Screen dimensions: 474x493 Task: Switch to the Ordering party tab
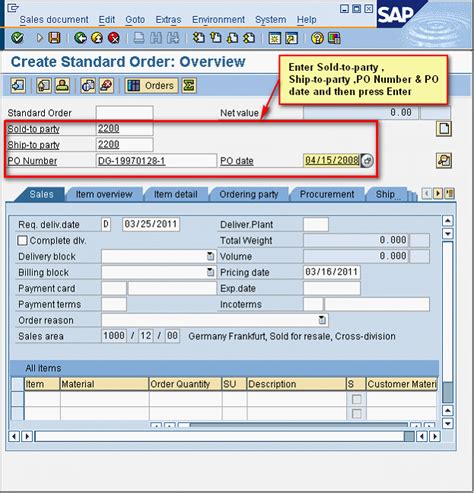pos(249,194)
